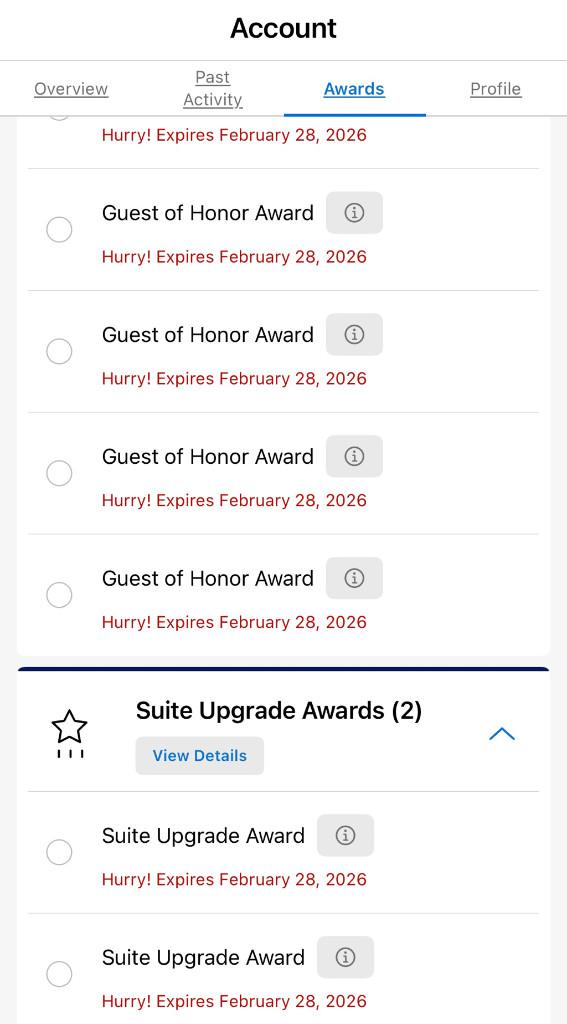
Task: Select the first Suite Upgrade Award radio button
Action: pos(59,852)
